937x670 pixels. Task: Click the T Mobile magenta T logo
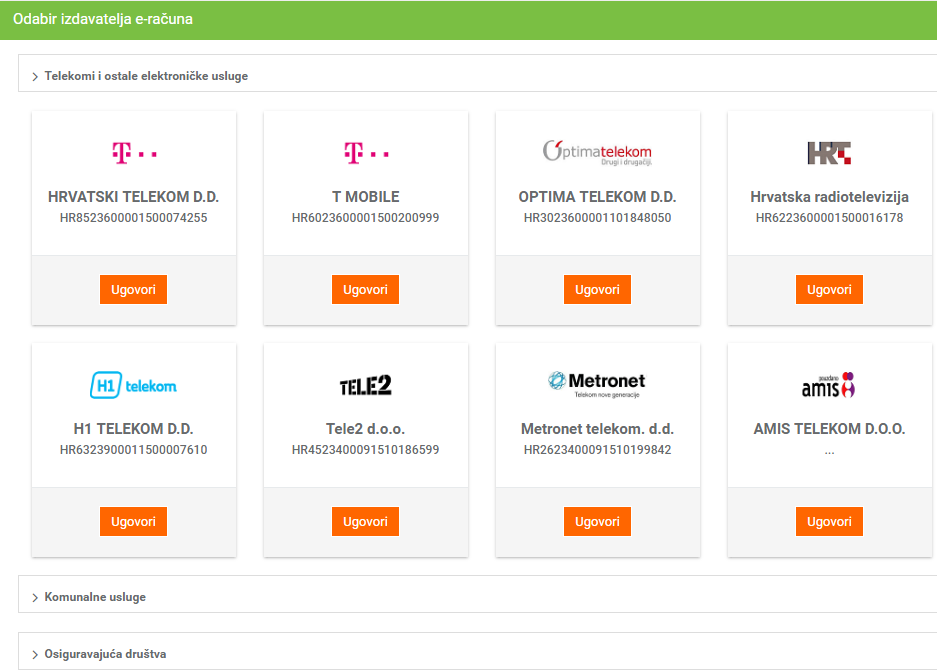[x=366, y=153]
